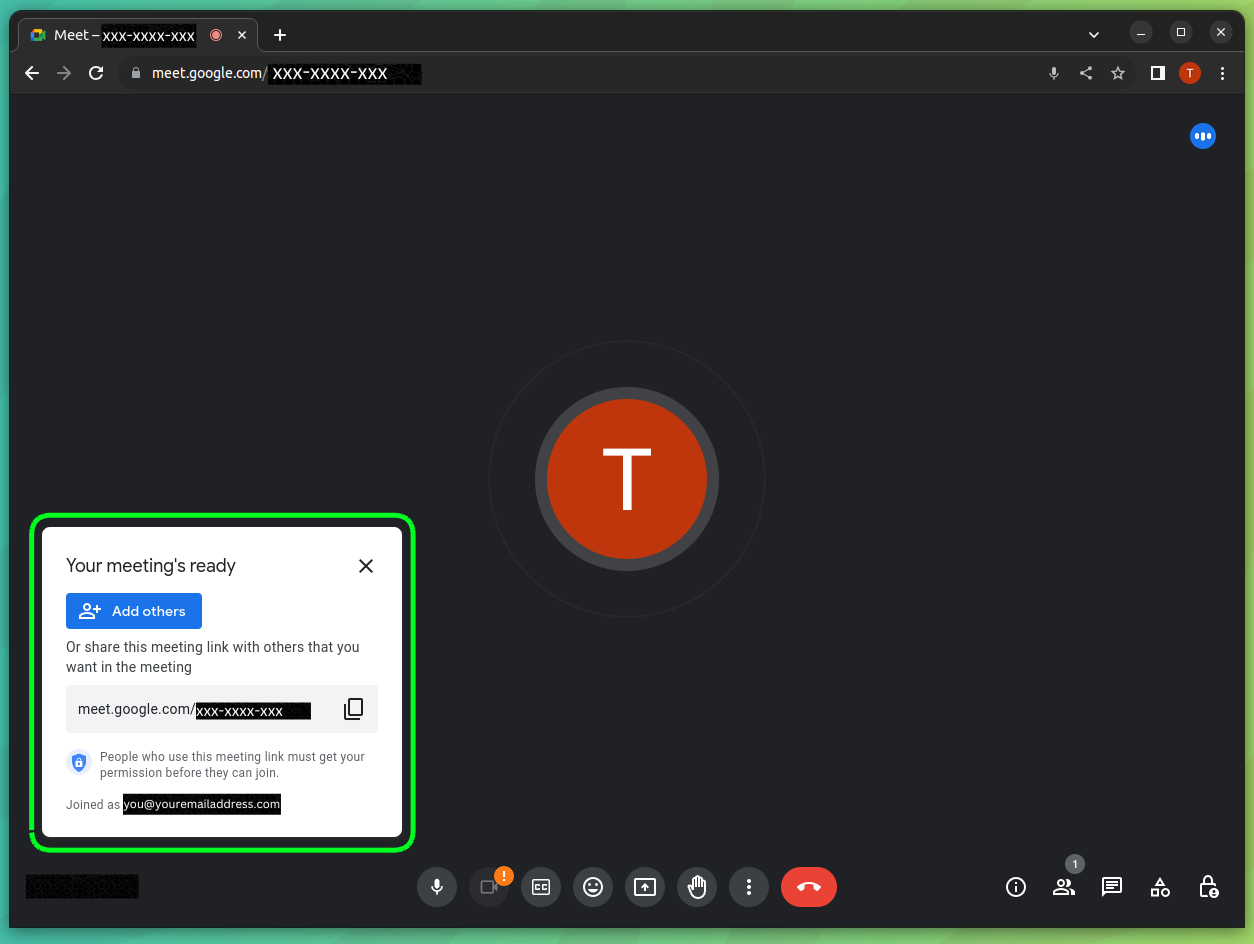The height and width of the screenshot is (944, 1254).
Task: Click the blue status indicator in the corner
Action: pos(1202,135)
